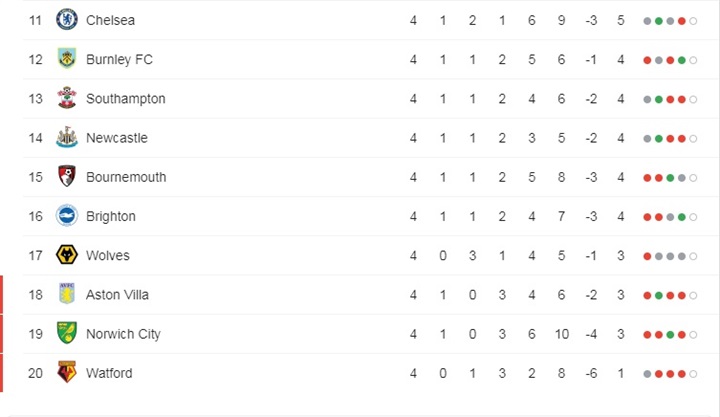Open the Chelsea team name link
Screen dimensions: 720x417
click(110, 20)
